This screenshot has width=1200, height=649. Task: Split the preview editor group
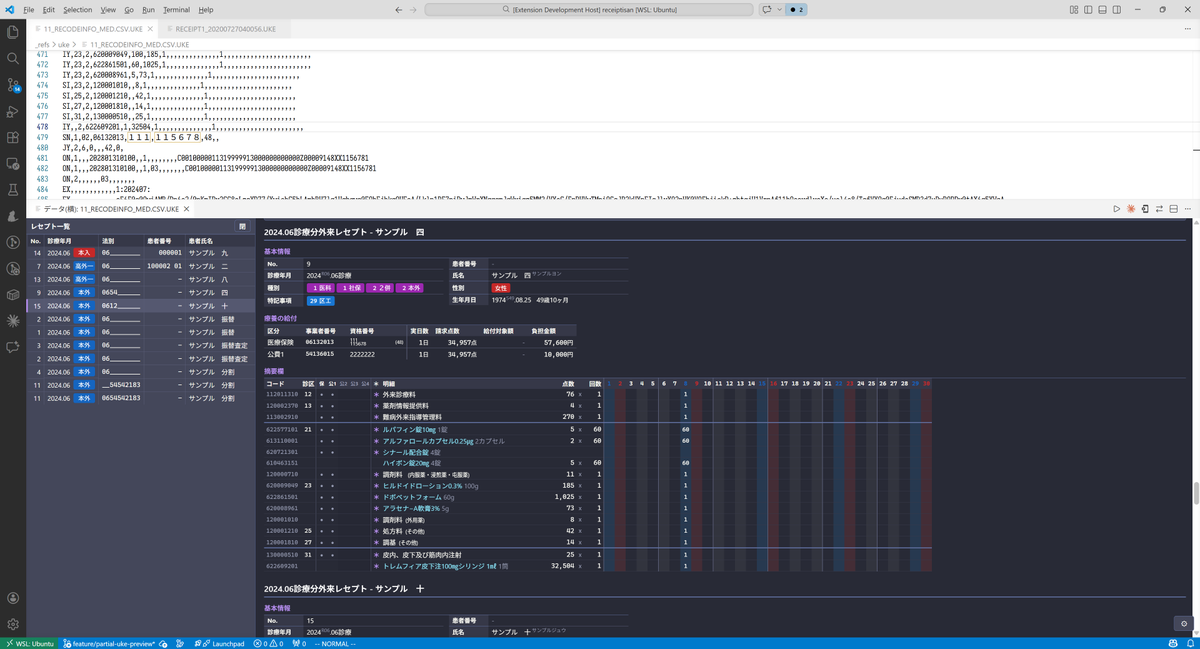(1173, 209)
